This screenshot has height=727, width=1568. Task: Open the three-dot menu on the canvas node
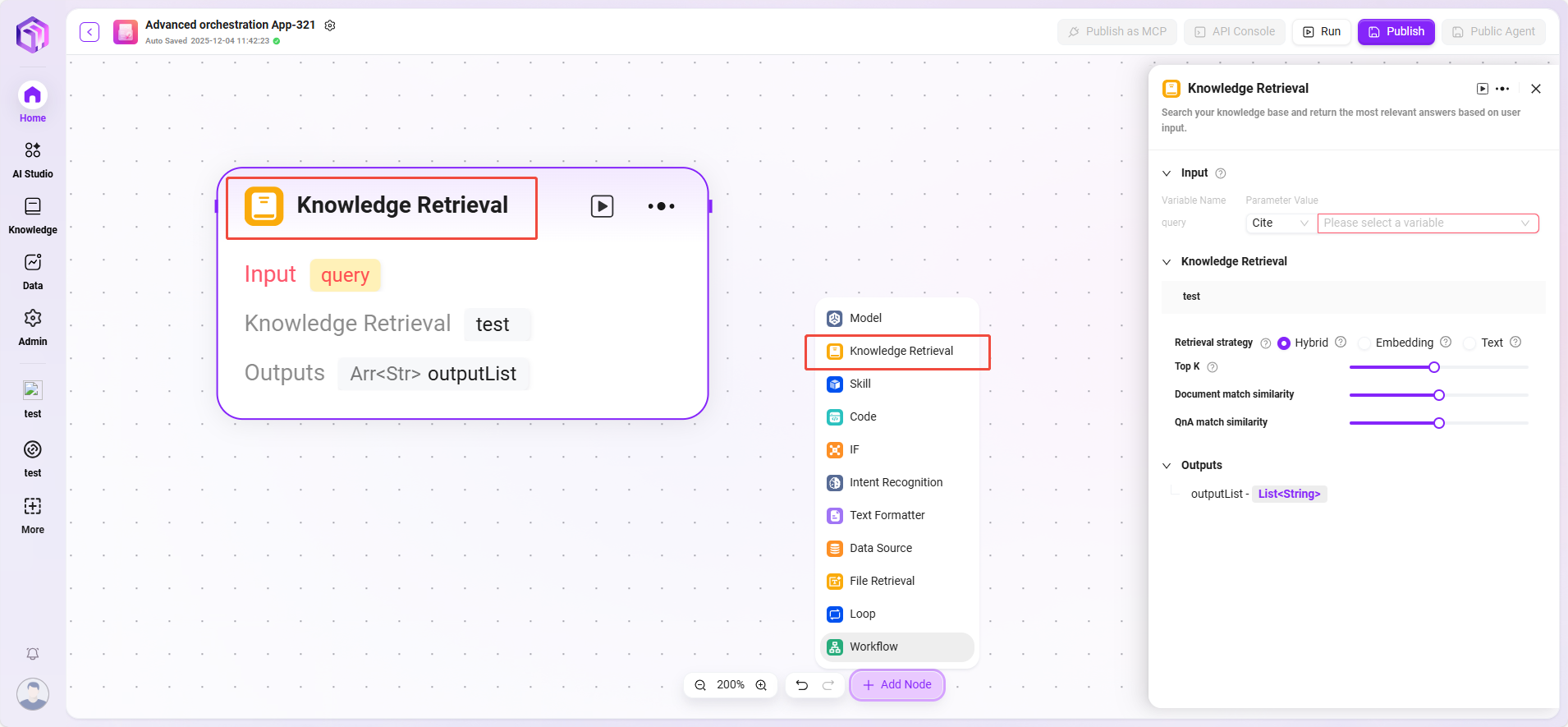click(661, 206)
